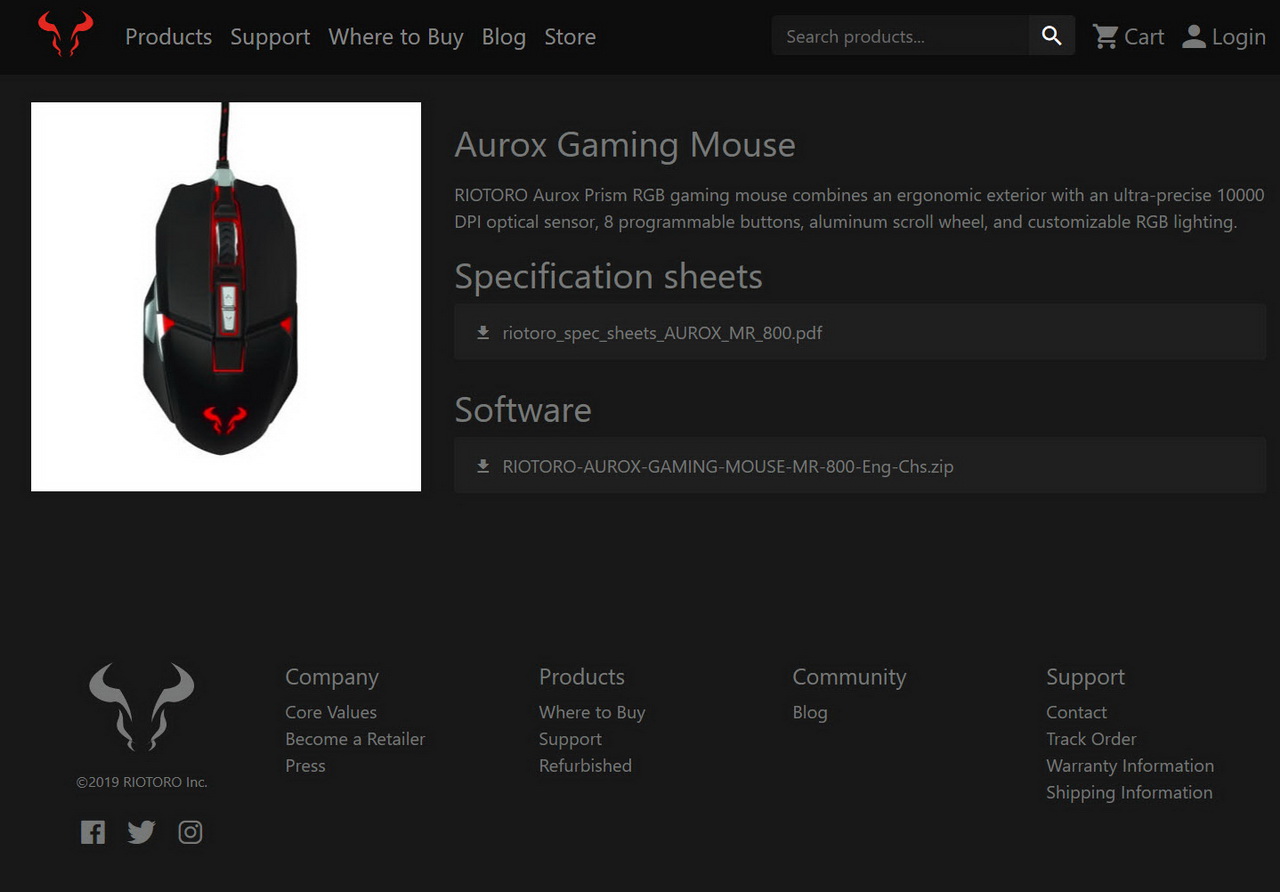
Task: Click the grey footer bull logo
Action: pyautogui.click(x=142, y=707)
